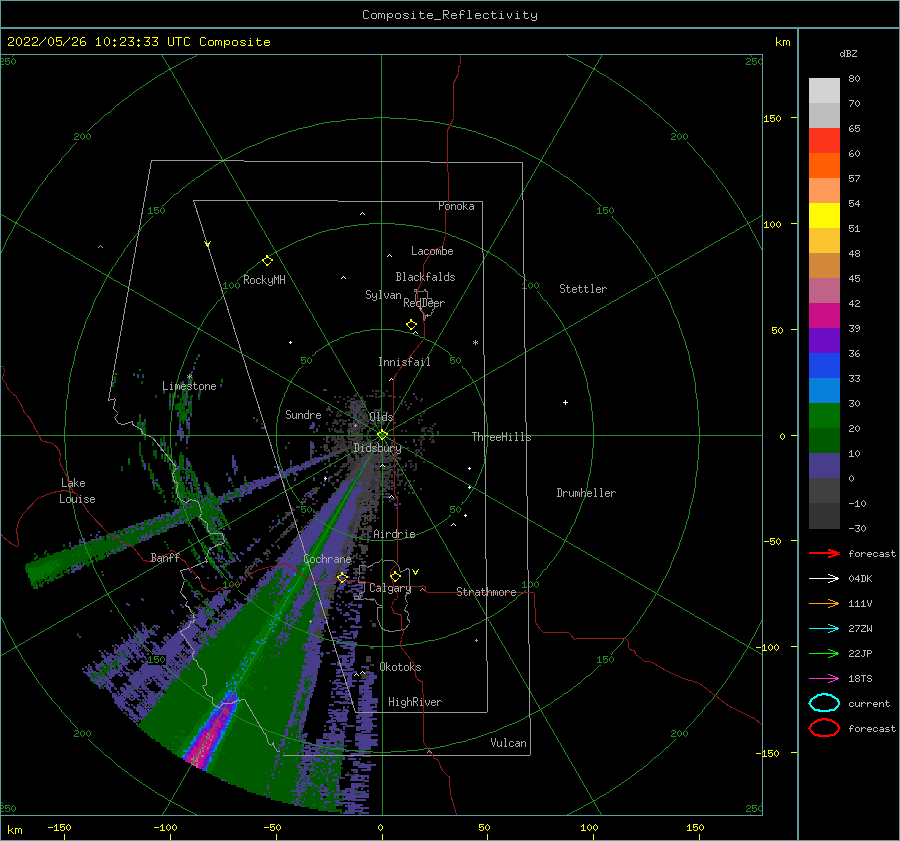Click the Drumheller city label
The height and width of the screenshot is (841, 900).
point(586,493)
